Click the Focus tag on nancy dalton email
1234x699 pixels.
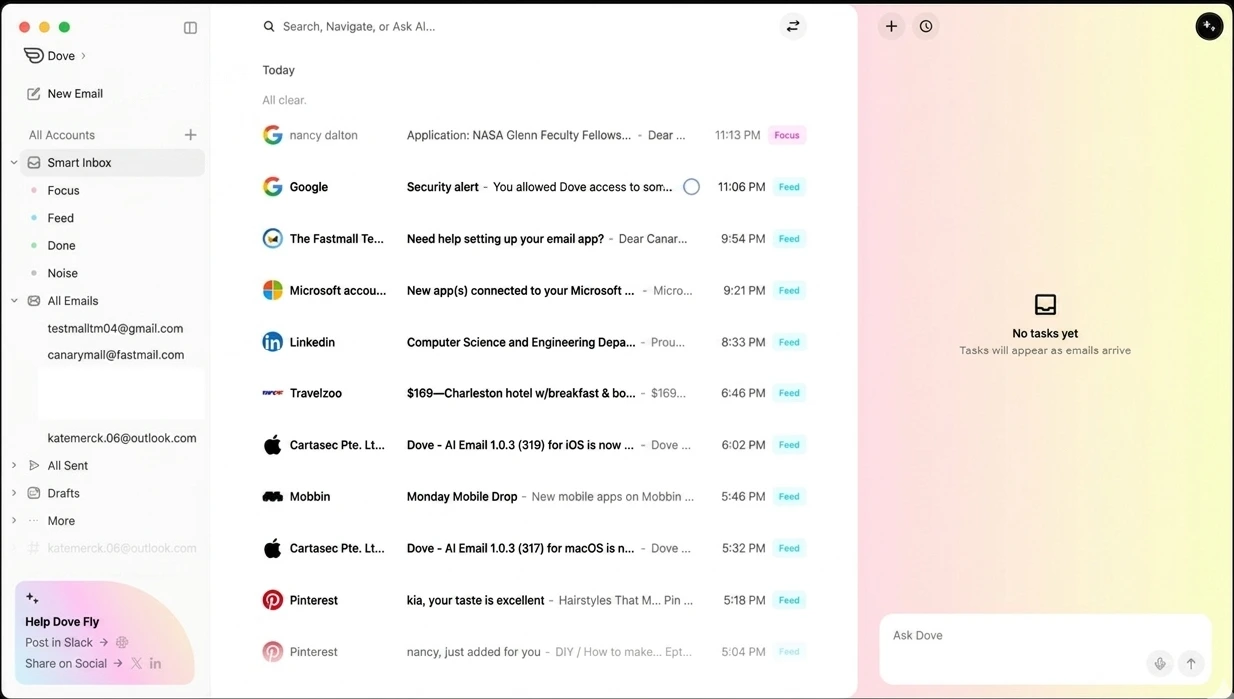(x=787, y=135)
